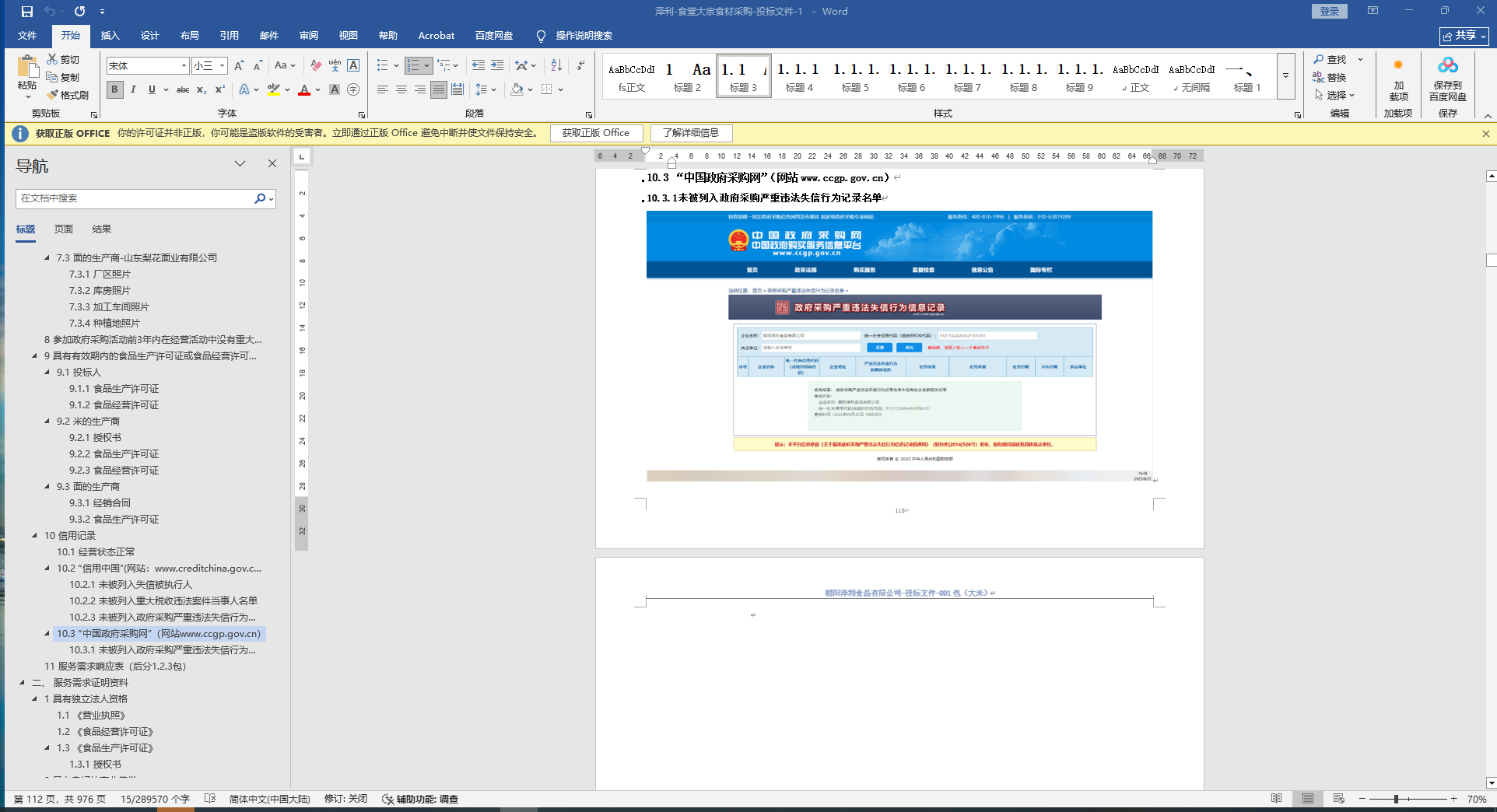This screenshot has width=1497, height=812.
Task: Apply character border with the boxed A icon
Action: pyautogui.click(x=353, y=65)
